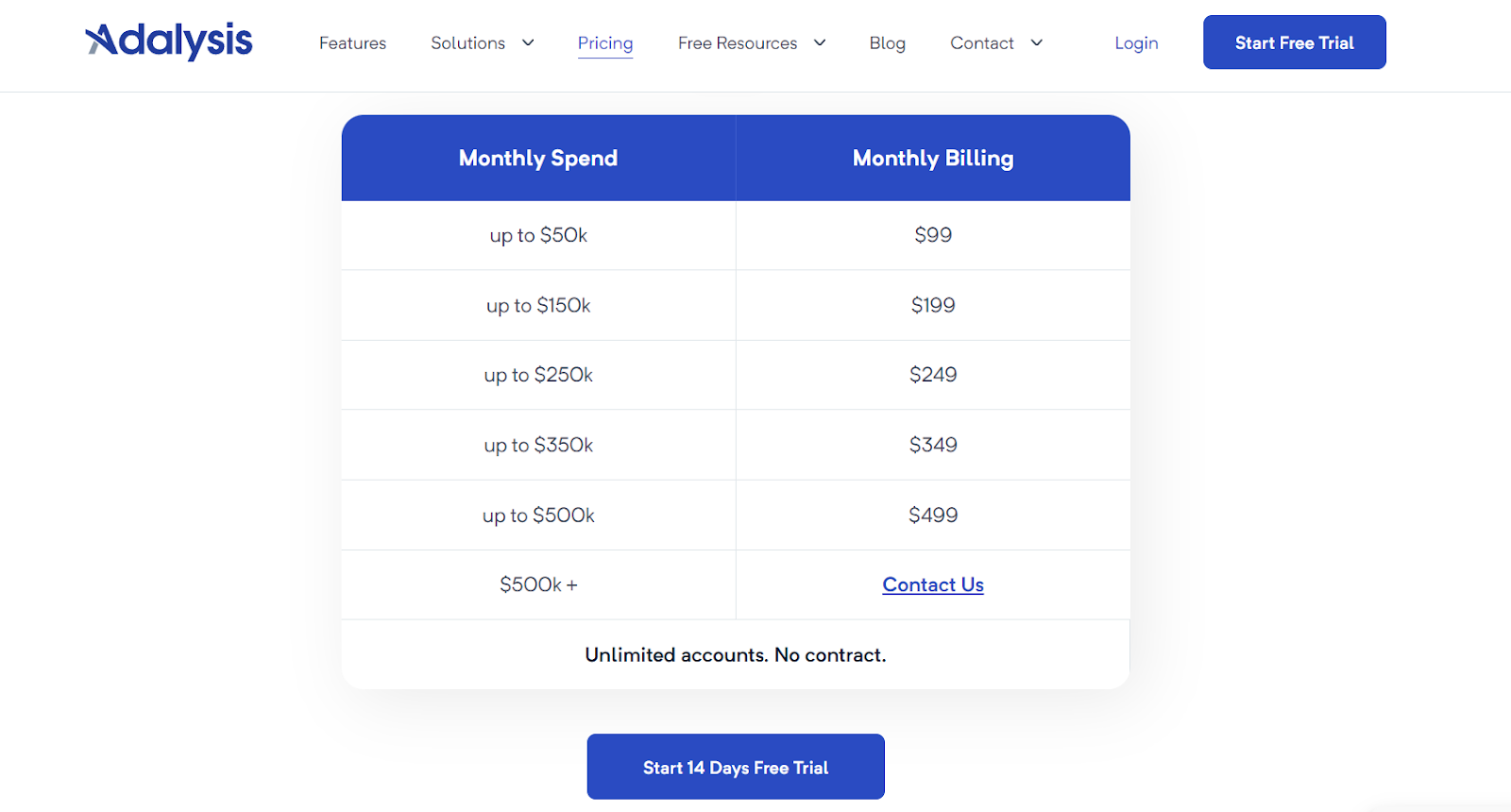Click the up to $50k row
Screen dimensions: 1511x812
click(x=736, y=235)
